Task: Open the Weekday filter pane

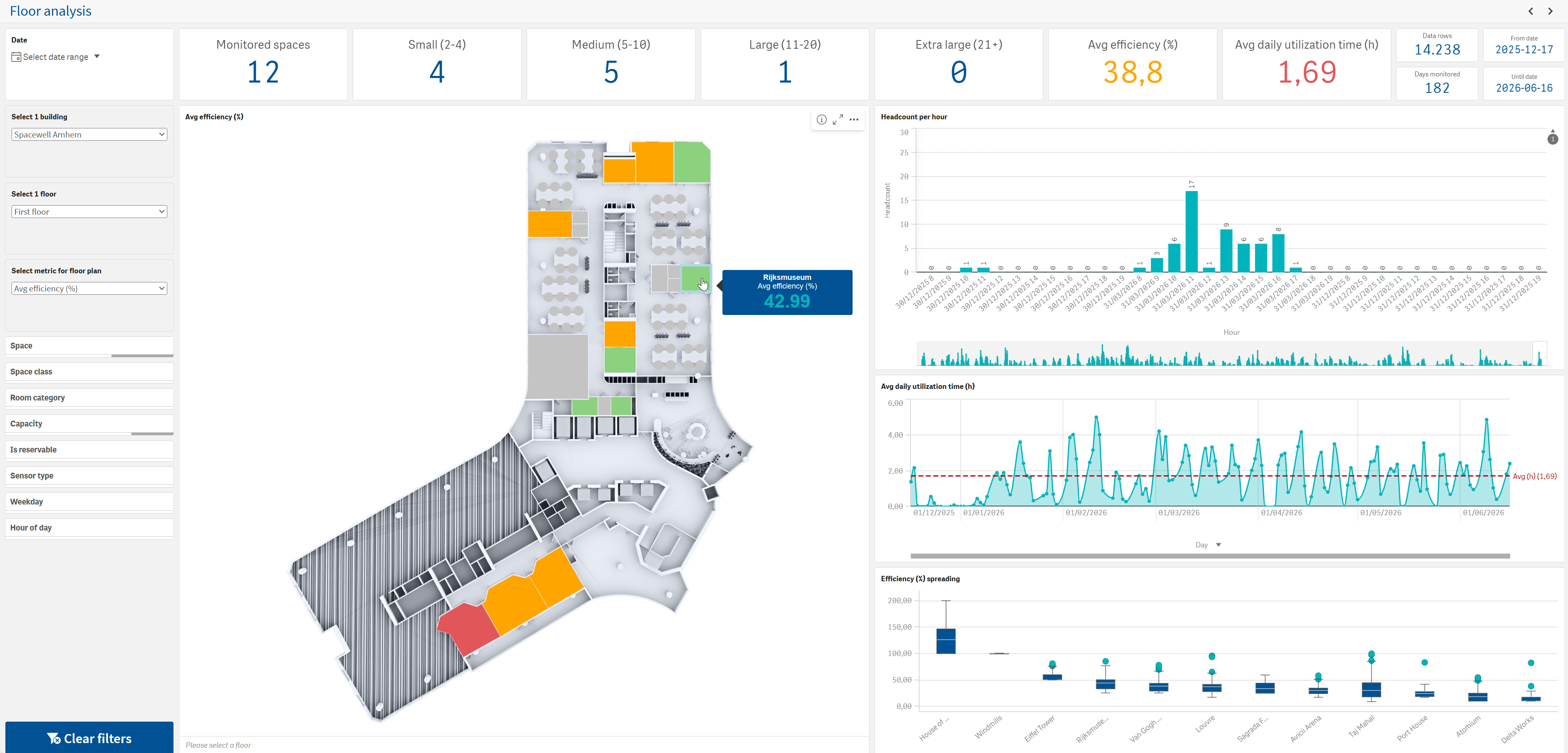Action: pyautogui.click(x=89, y=502)
